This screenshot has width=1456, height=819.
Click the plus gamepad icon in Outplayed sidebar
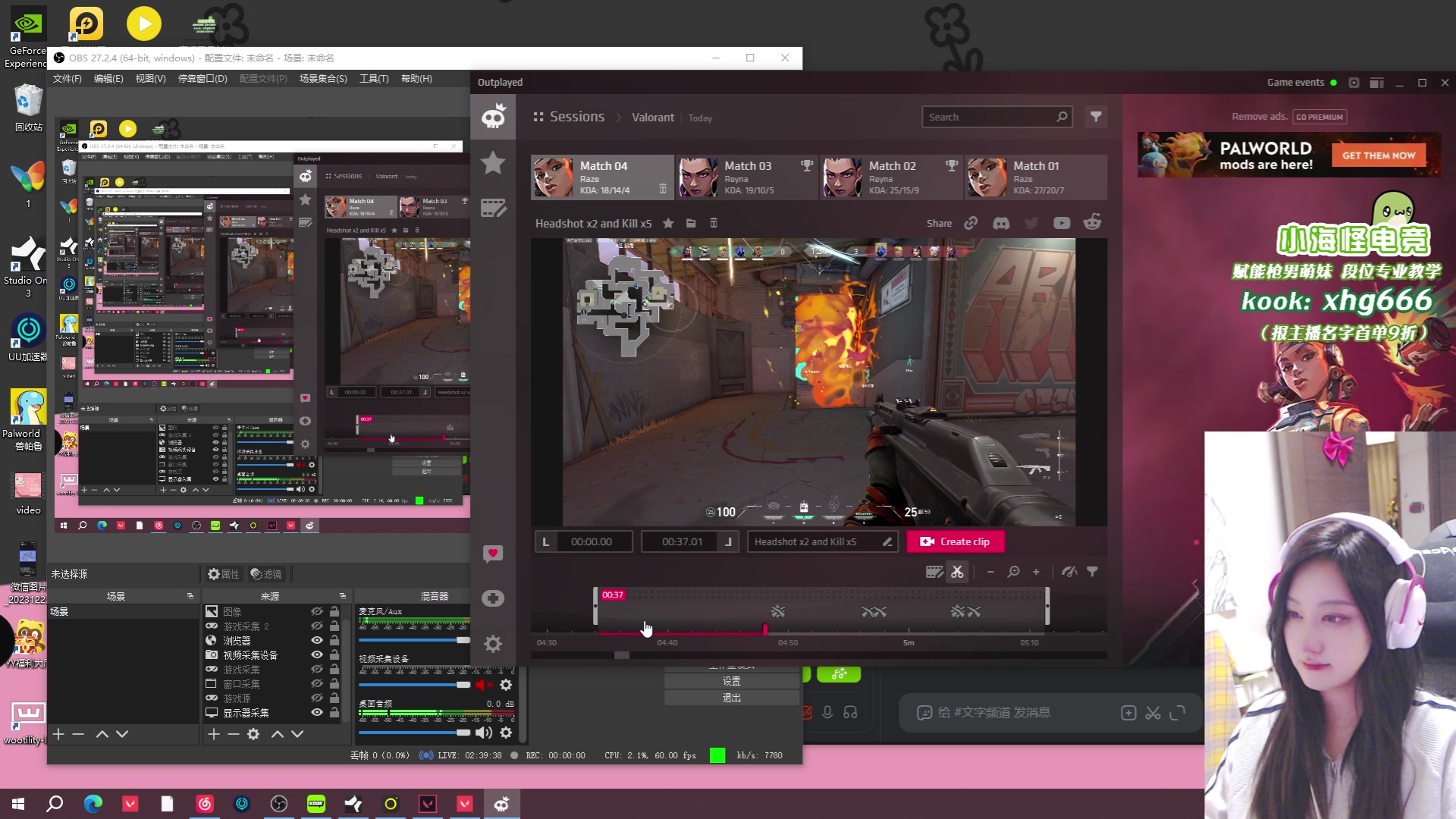pos(493,598)
